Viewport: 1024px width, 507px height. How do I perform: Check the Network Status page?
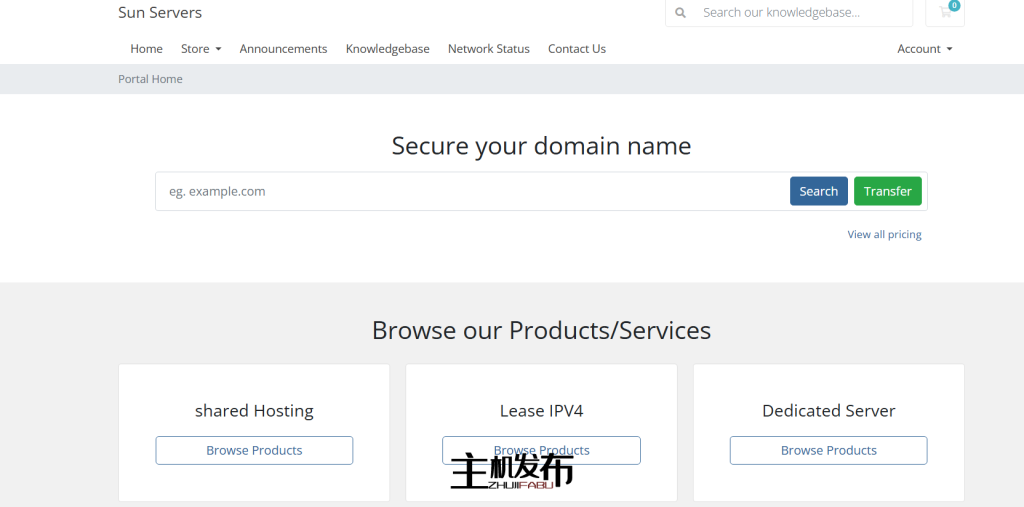[488, 49]
